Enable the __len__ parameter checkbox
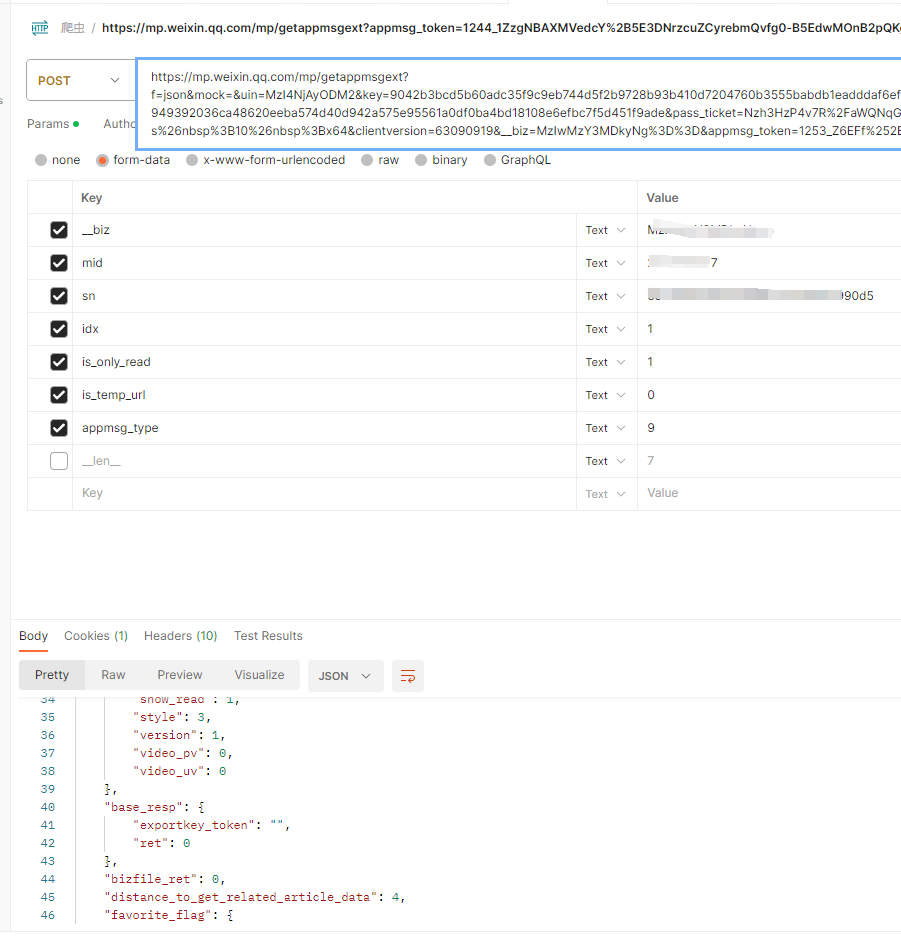Screen dimensions: 901x936 [x=59, y=461]
